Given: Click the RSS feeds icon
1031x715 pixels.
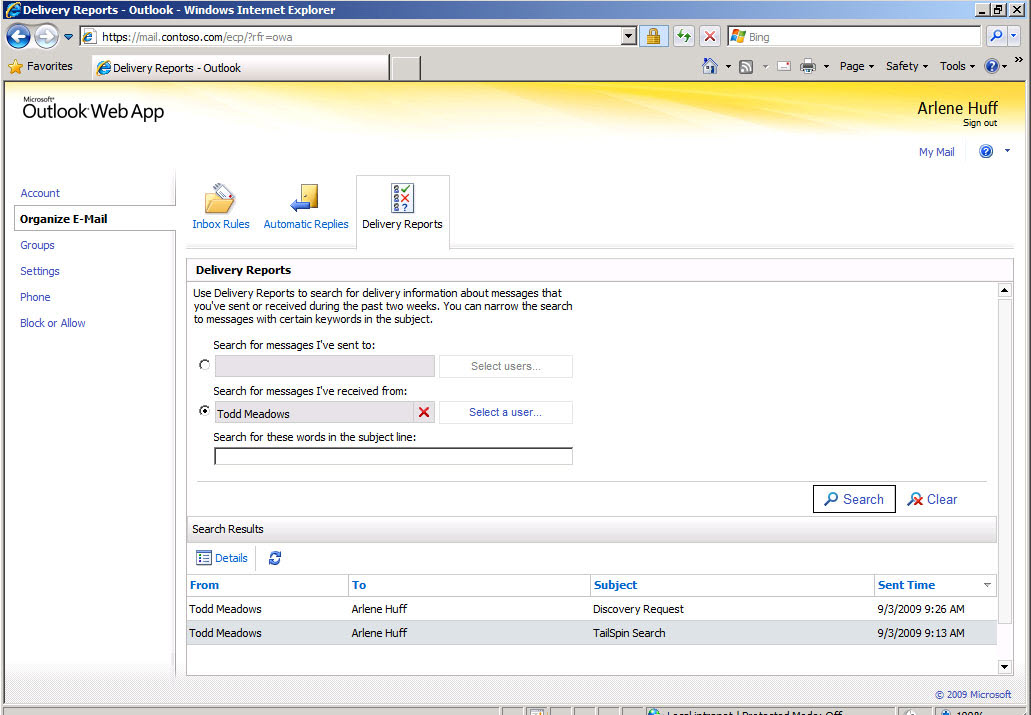Looking at the screenshot, I should click(x=746, y=66).
